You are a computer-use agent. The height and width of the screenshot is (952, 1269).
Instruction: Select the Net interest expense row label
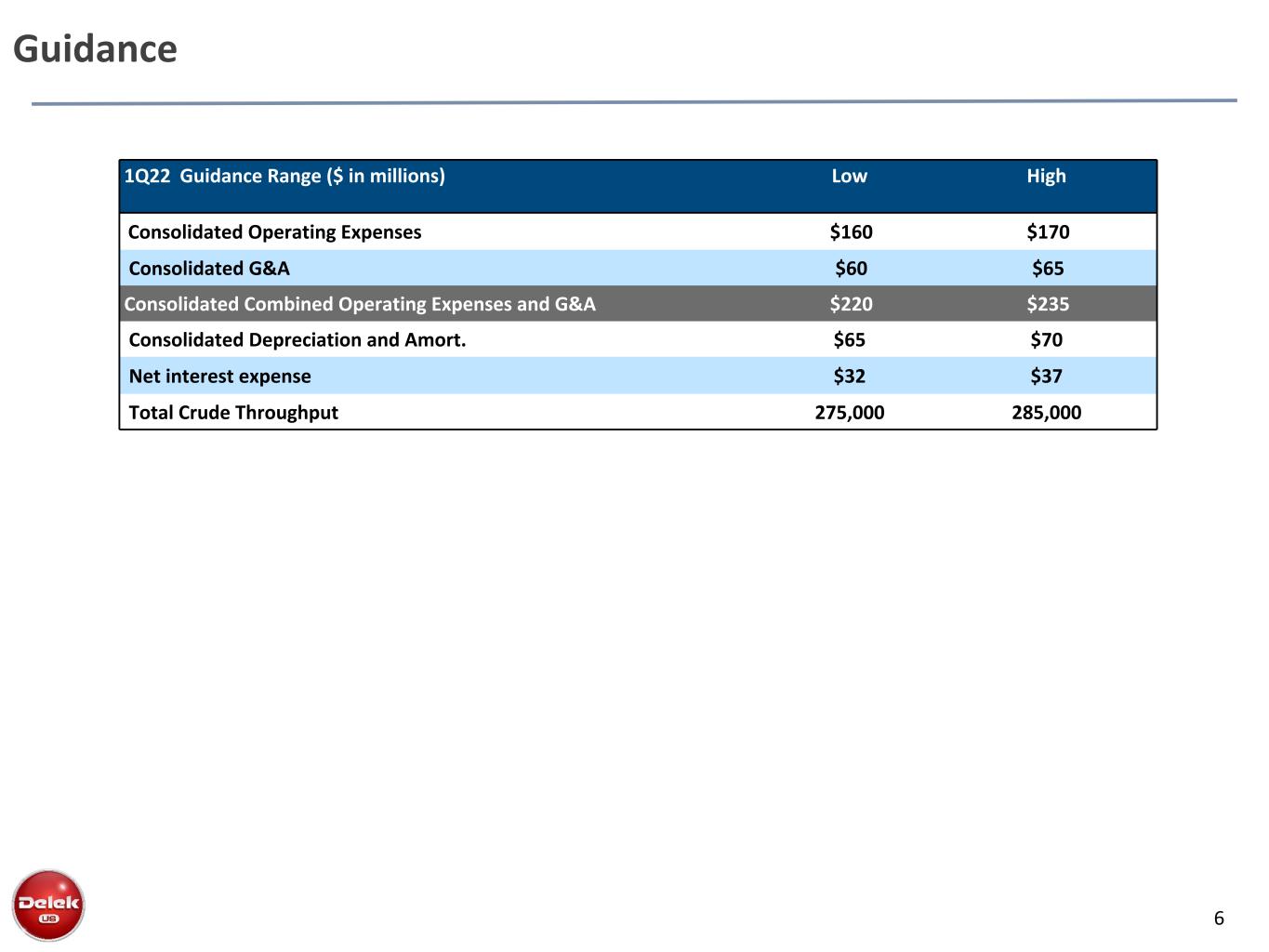tap(219, 377)
